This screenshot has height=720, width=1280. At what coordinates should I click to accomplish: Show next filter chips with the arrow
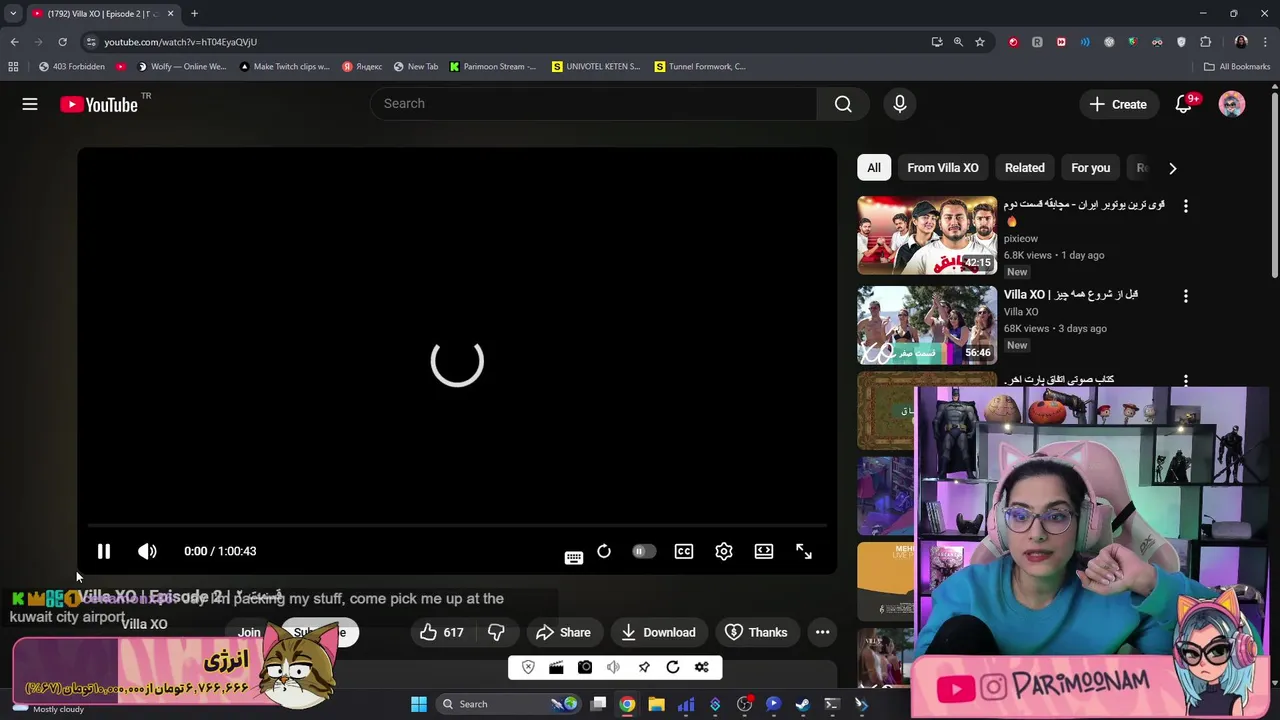click(1173, 168)
